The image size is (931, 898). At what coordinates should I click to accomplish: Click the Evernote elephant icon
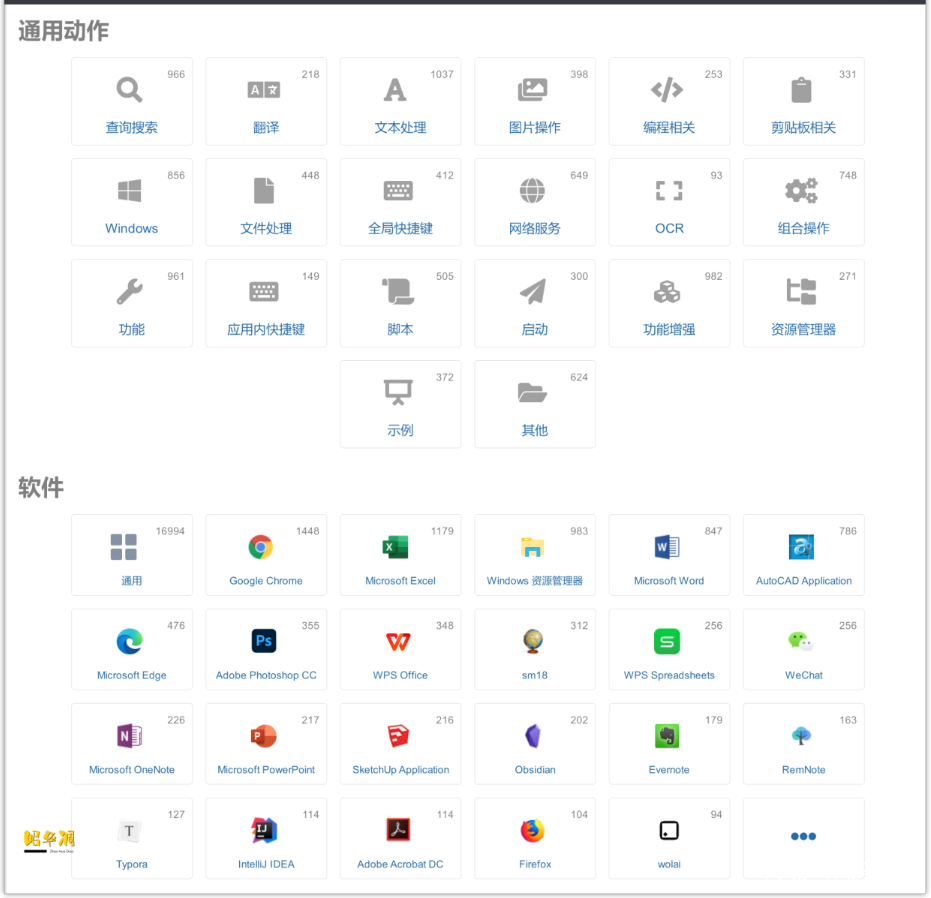(x=667, y=736)
